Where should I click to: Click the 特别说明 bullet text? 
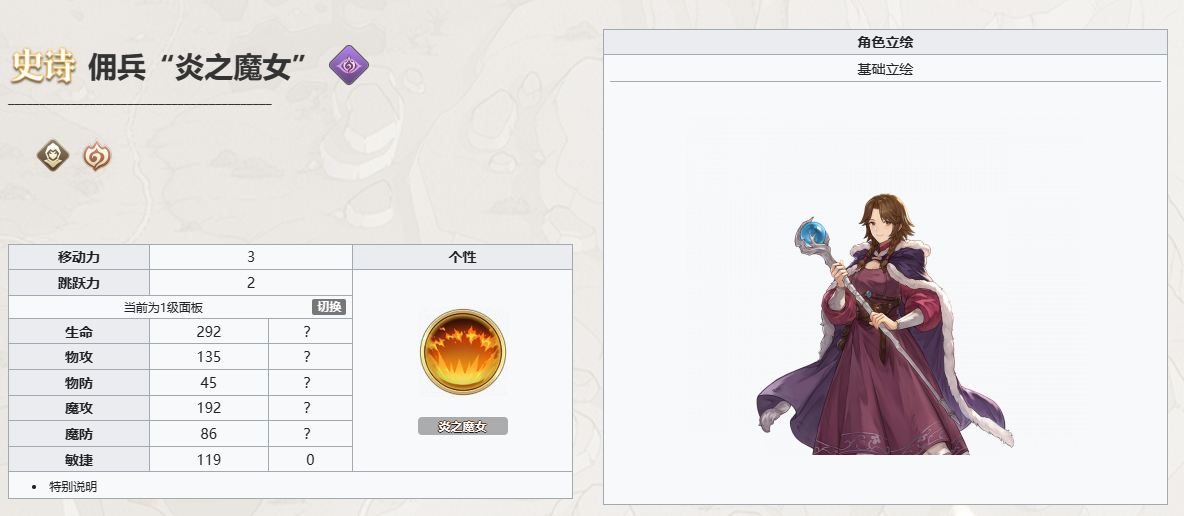tap(73, 487)
